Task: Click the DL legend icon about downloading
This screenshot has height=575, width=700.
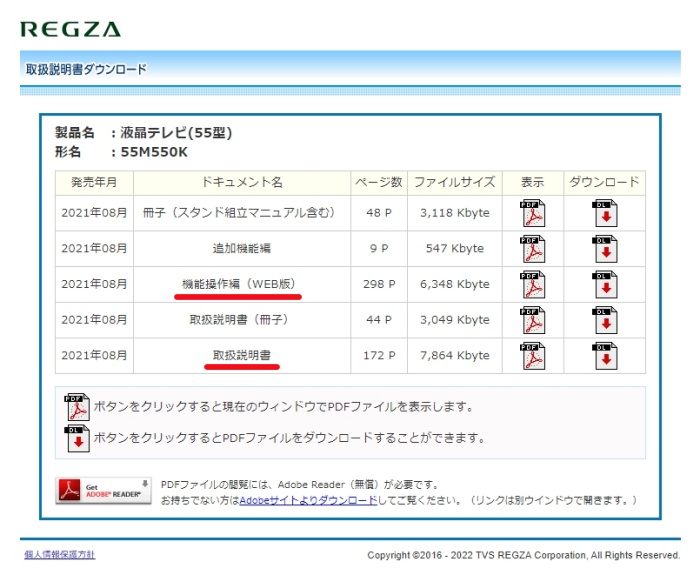Action: (77, 438)
